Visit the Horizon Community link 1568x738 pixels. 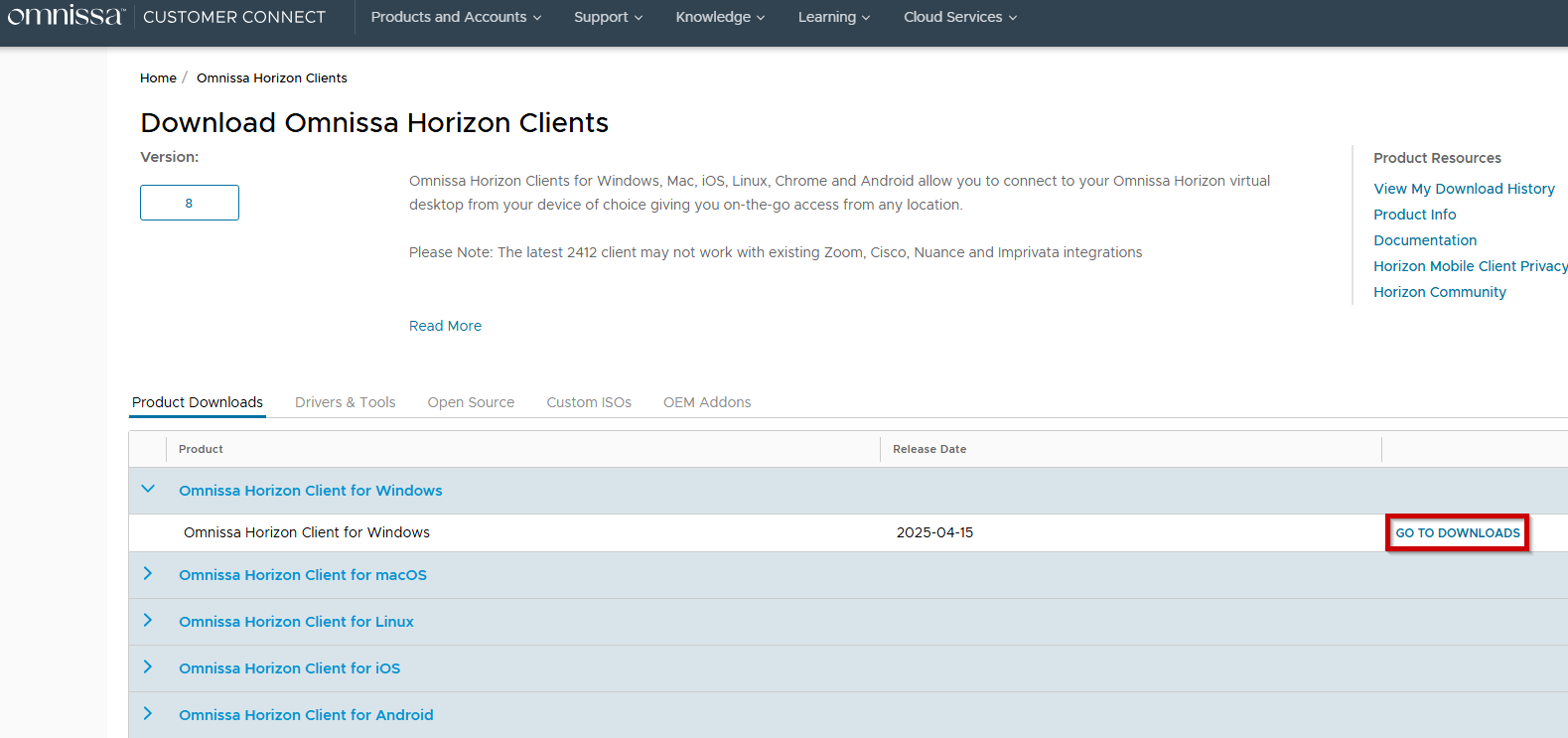[x=1440, y=292]
